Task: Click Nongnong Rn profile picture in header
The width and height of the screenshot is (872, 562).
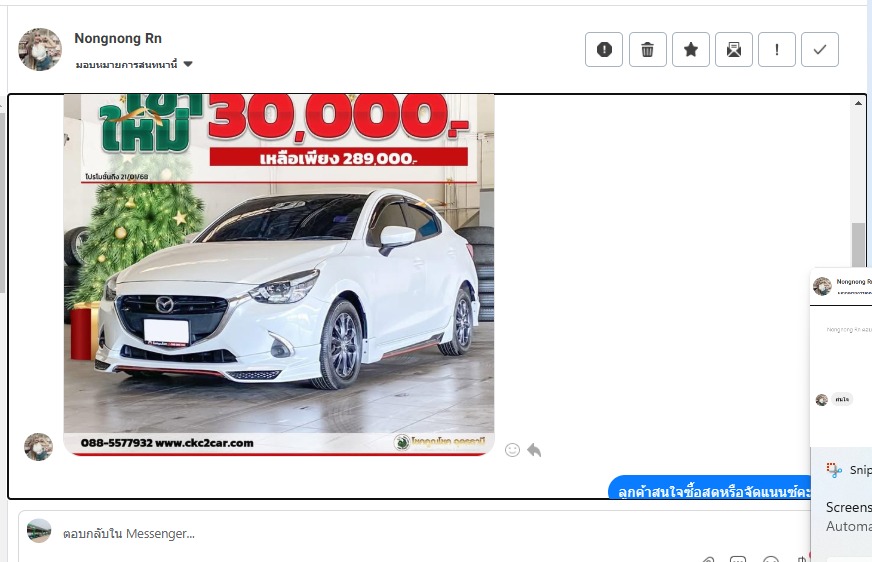Action: tap(40, 49)
